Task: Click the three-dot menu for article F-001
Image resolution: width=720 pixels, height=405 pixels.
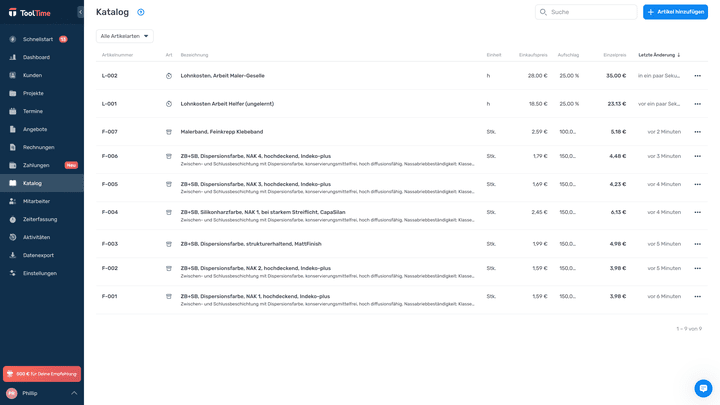Action: click(697, 296)
